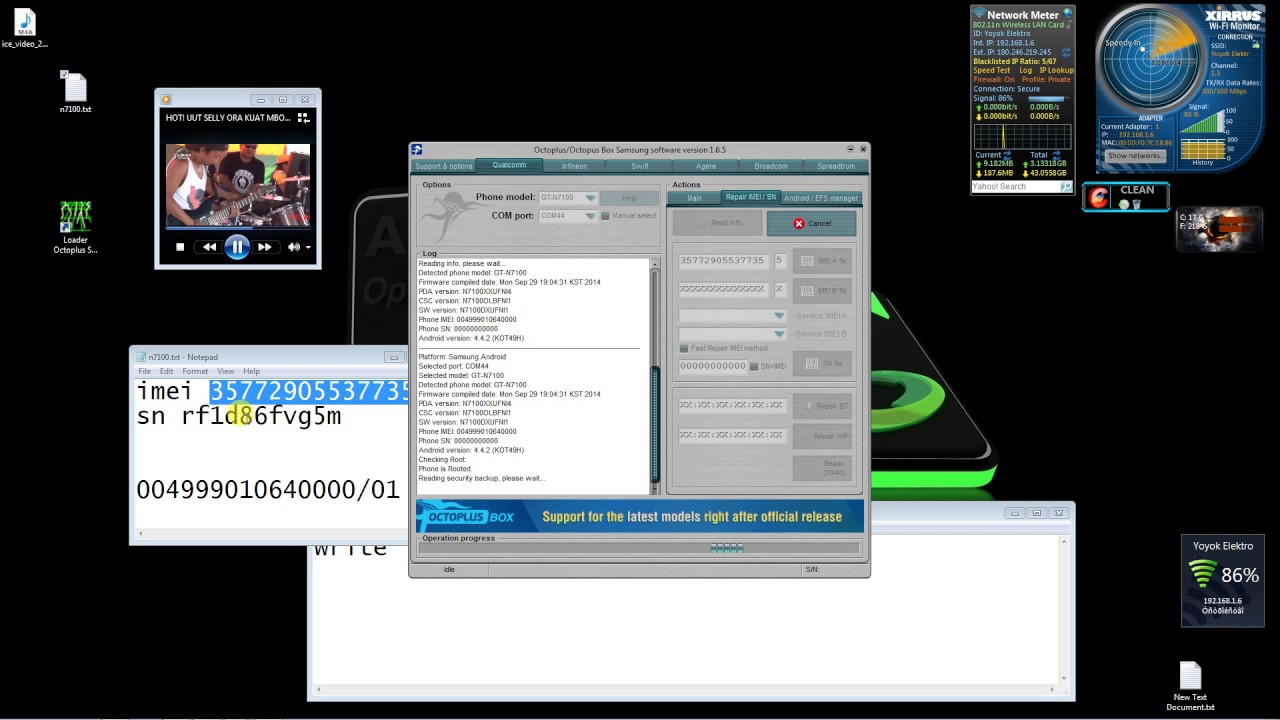
Task: Expand the COM port dropdown
Action: 590,216
